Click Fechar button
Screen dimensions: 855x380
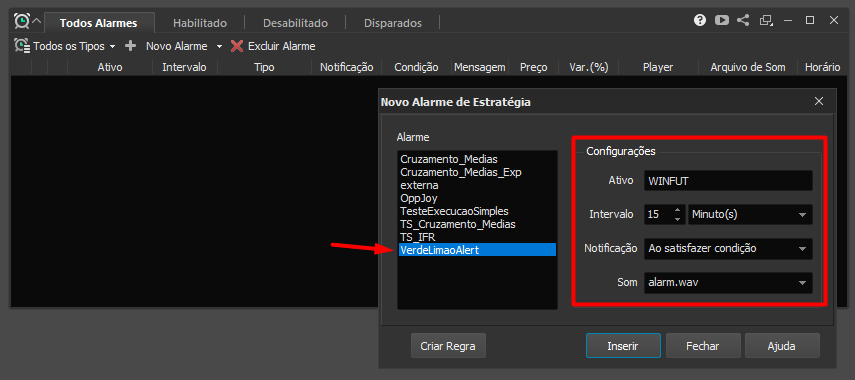point(703,346)
